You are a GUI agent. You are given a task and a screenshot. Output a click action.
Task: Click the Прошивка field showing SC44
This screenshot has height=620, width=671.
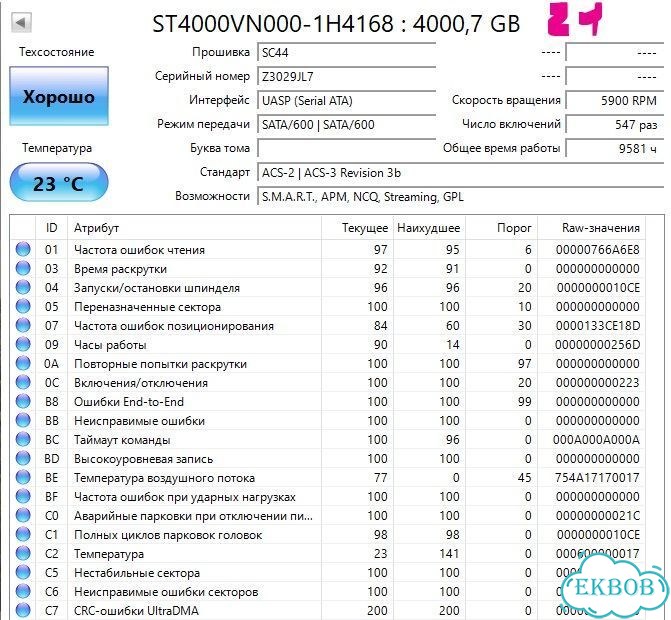click(346, 53)
